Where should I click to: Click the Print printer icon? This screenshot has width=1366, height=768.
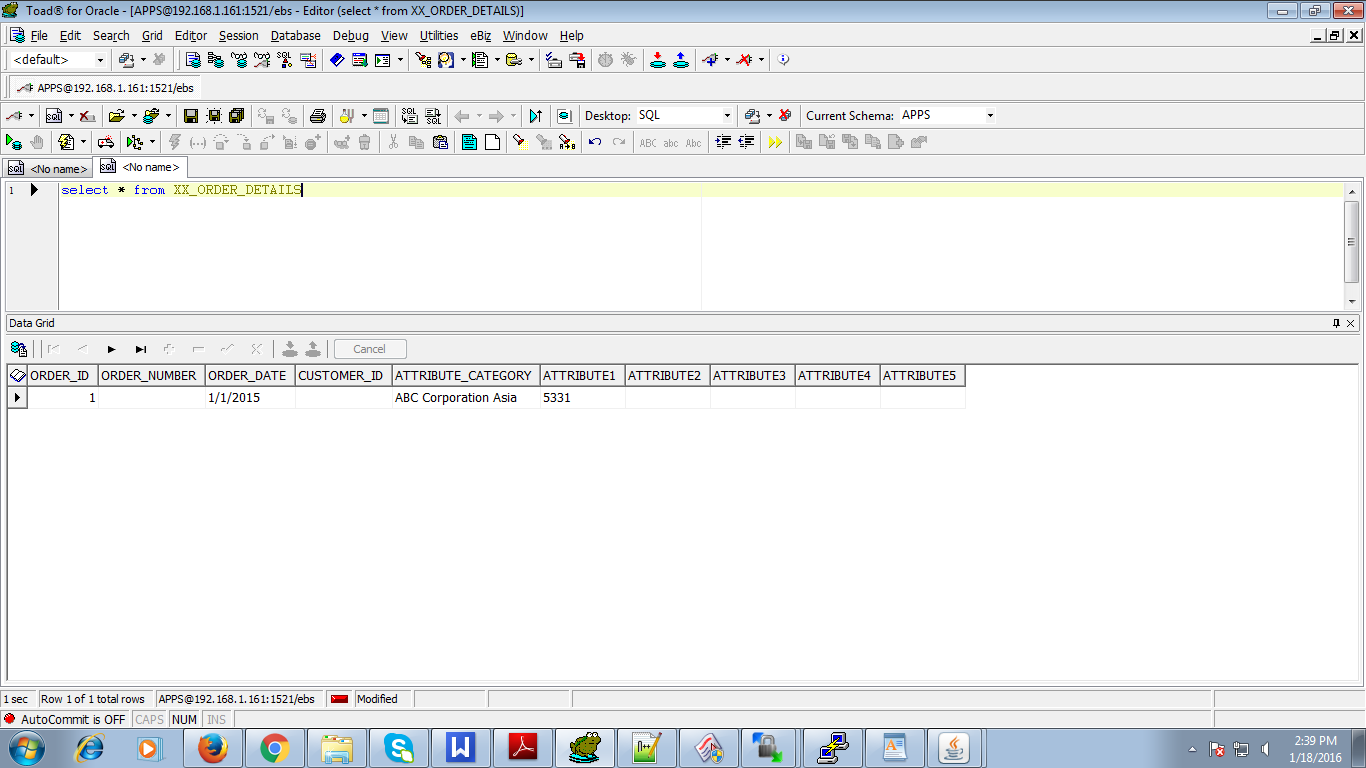pyautogui.click(x=318, y=116)
